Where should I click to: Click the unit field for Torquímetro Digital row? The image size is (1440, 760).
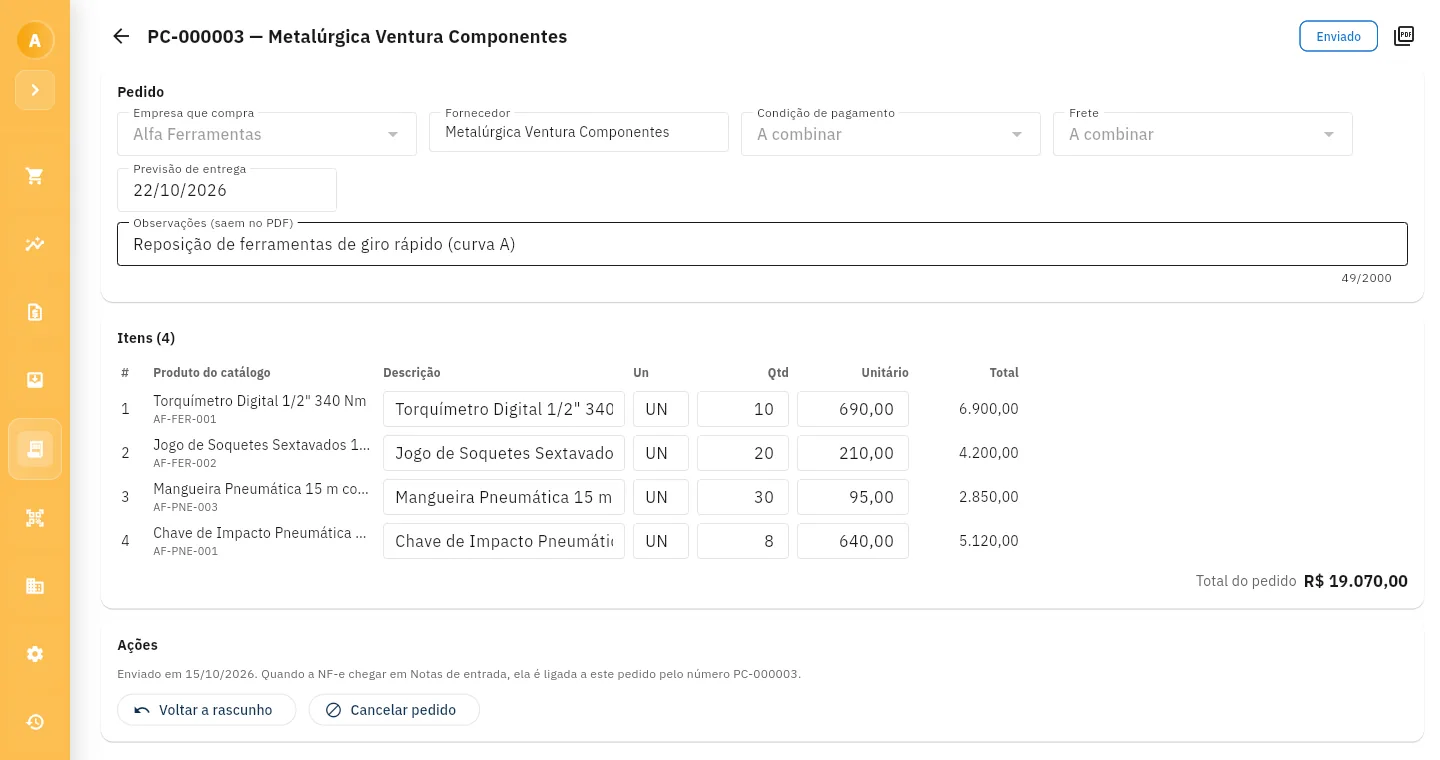tap(661, 409)
